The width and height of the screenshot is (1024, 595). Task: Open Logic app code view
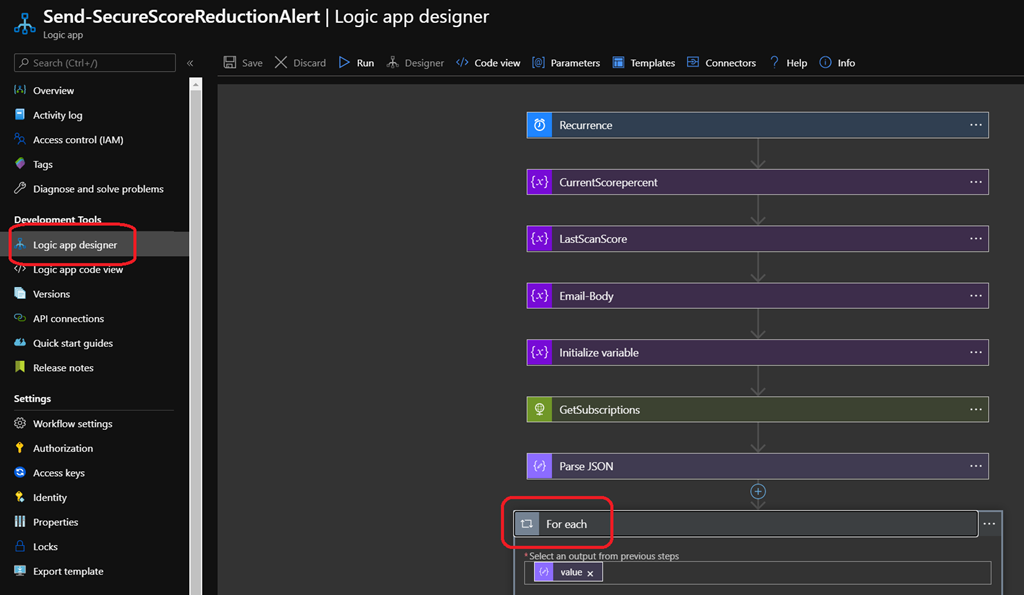[x=78, y=270]
